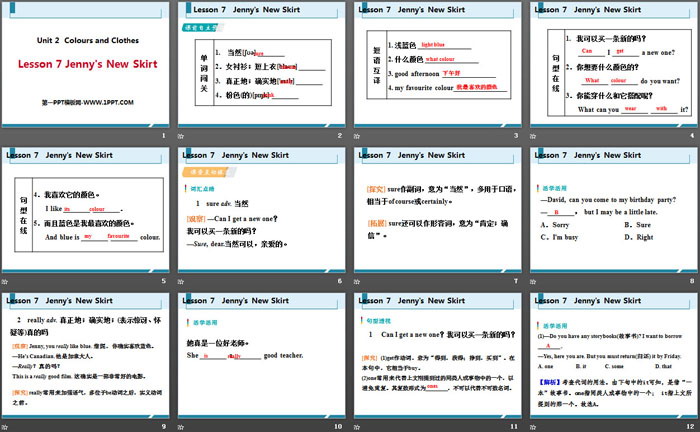
Task: Click the animation star icon under slide 11
Action: click(x=357, y=427)
